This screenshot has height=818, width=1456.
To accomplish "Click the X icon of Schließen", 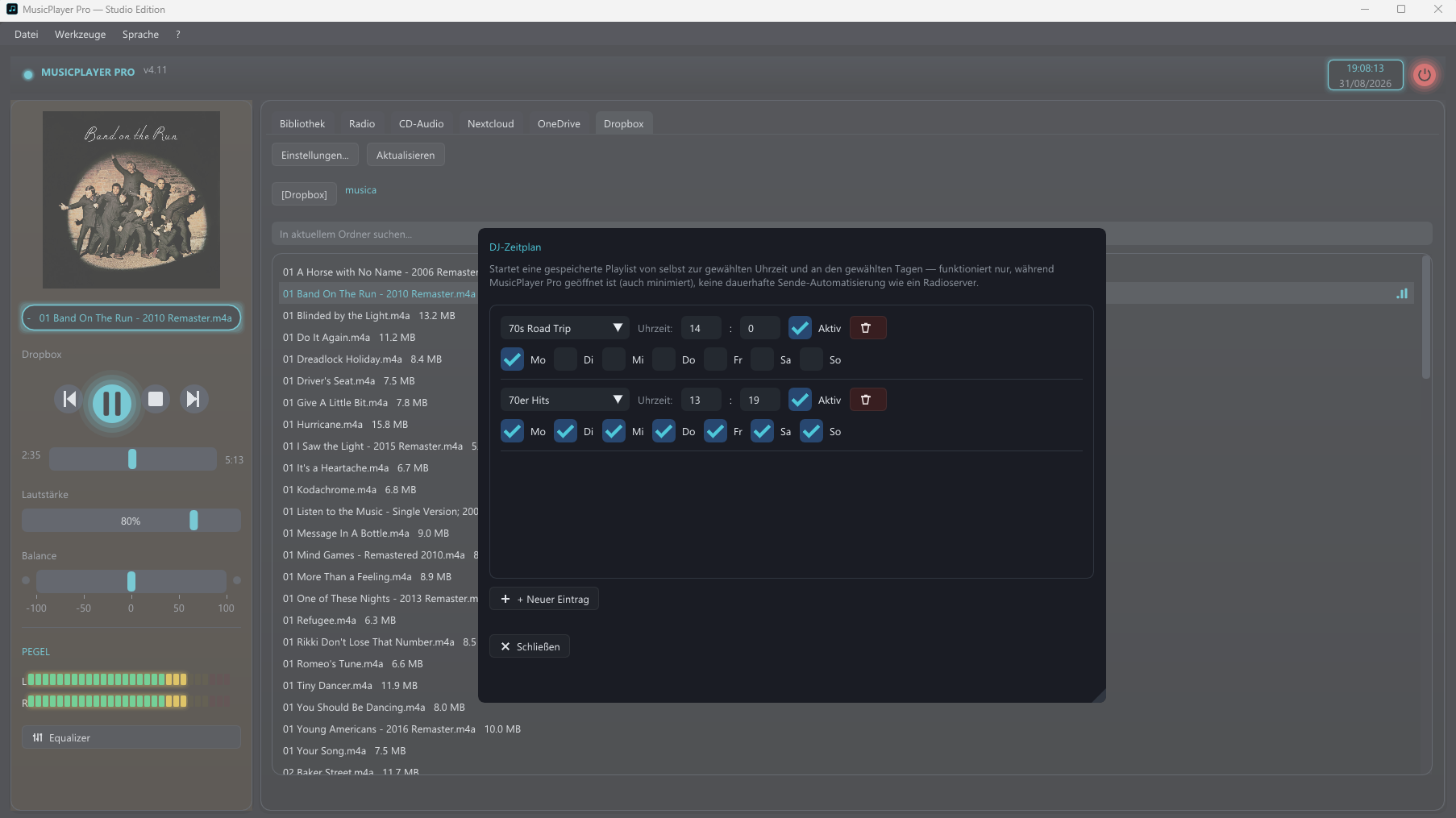I will (505, 646).
